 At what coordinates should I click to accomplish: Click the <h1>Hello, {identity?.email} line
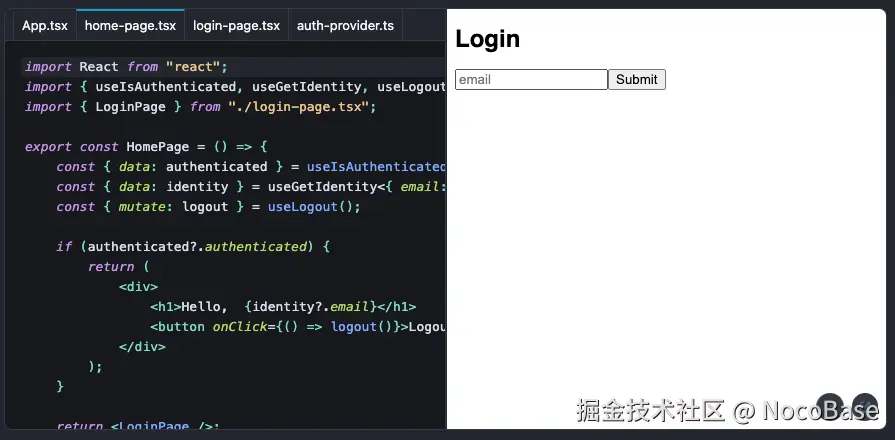(283, 306)
